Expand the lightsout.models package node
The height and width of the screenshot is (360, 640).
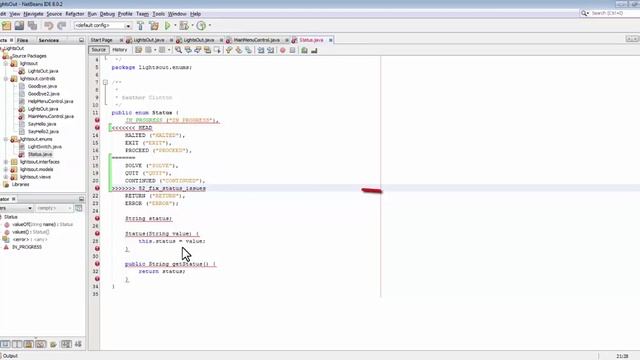(6, 169)
